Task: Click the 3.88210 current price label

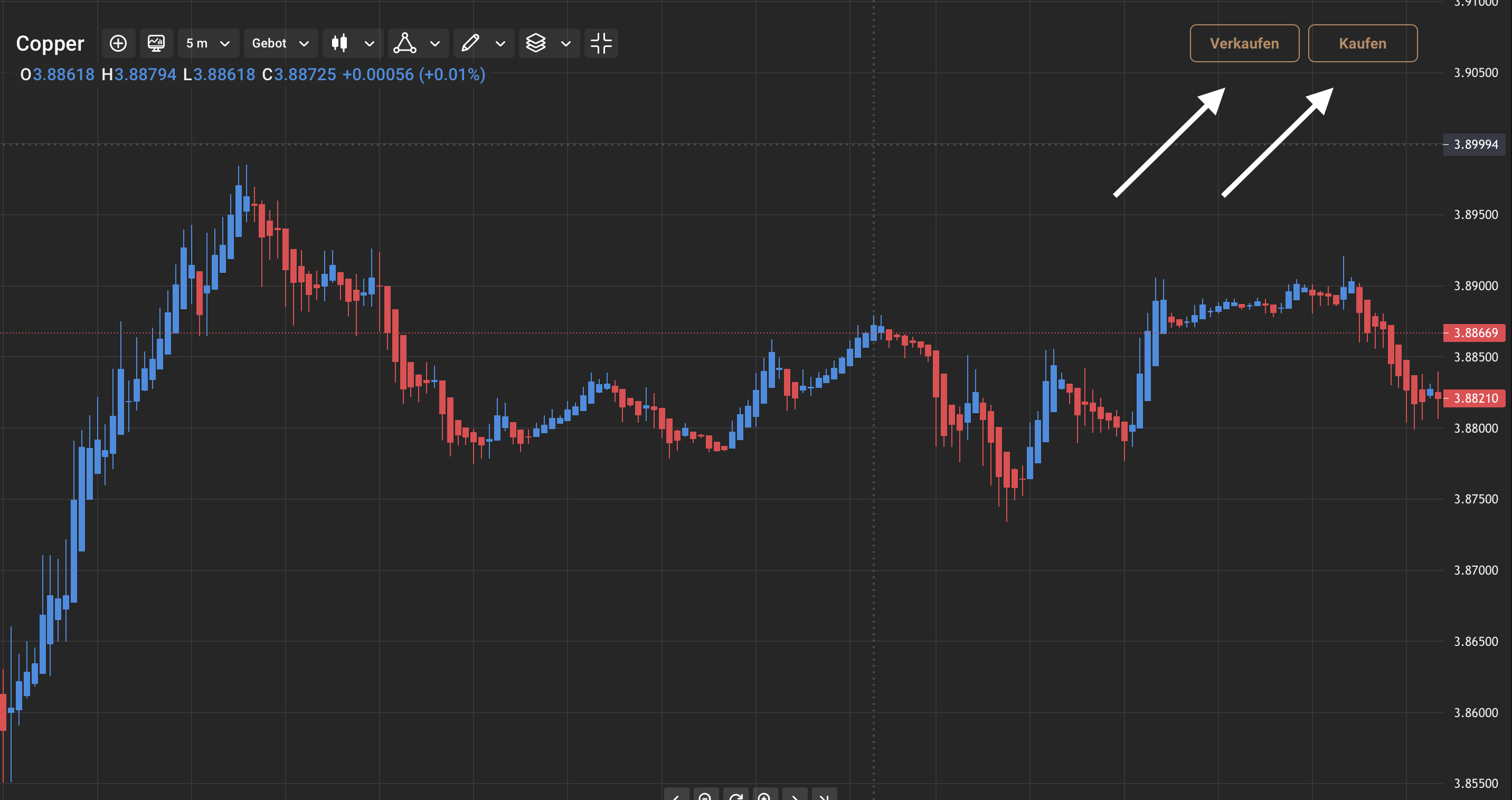Action: (x=1475, y=399)
